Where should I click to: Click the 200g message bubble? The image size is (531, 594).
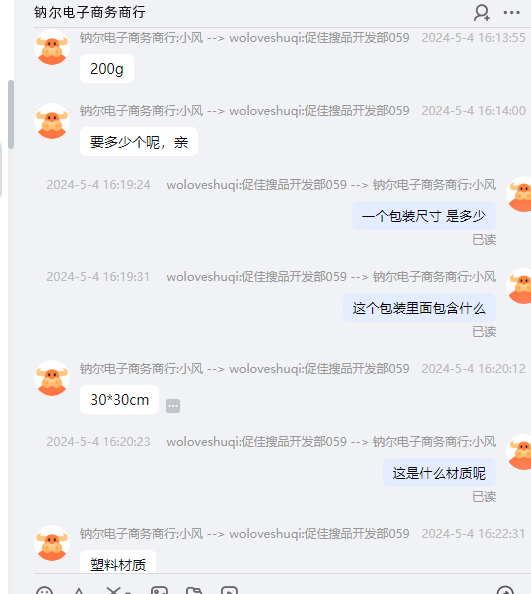coord(107,69)
